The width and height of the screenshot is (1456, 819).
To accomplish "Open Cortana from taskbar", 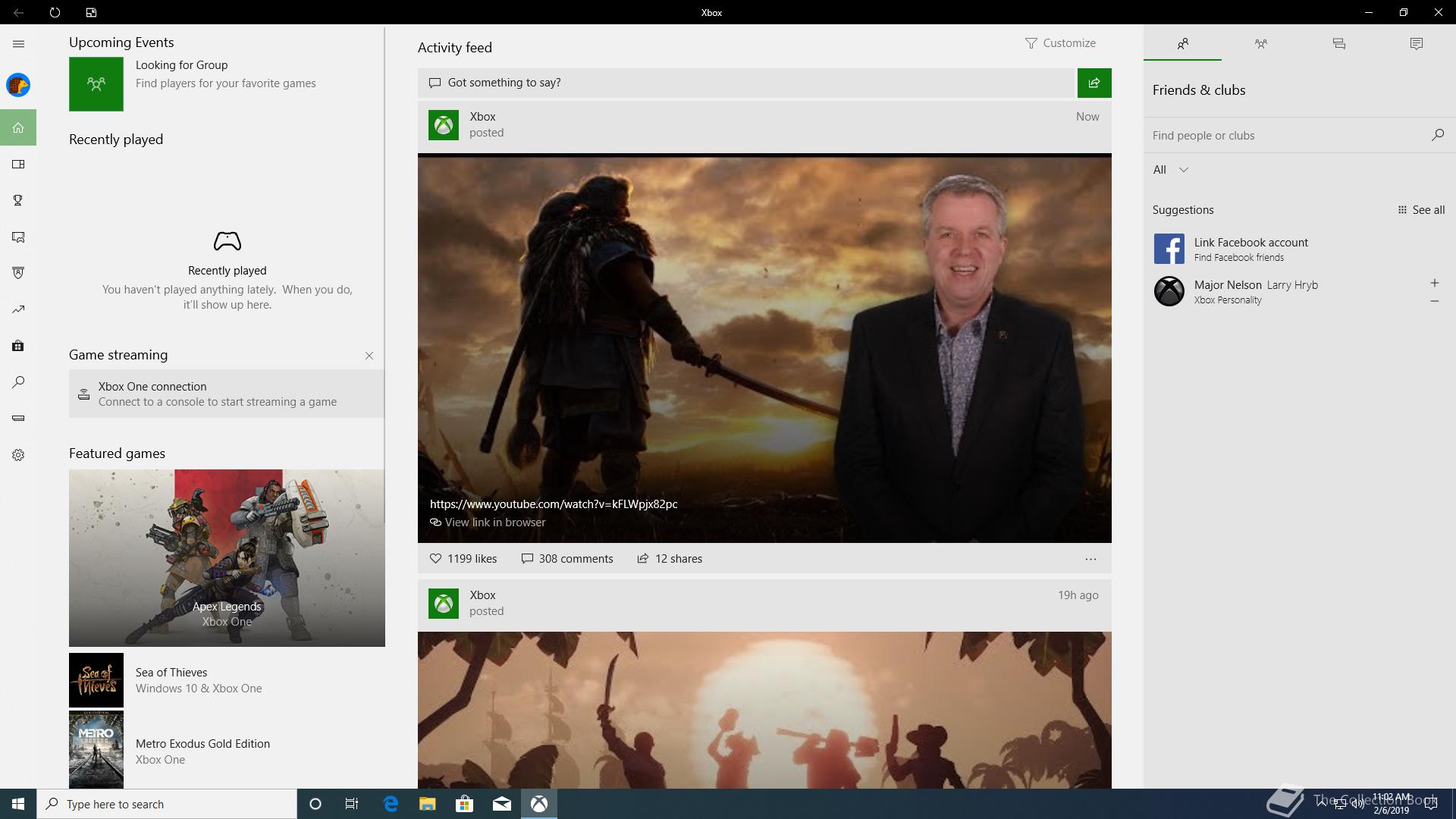I will pyautogui.click(x=315, y=804).
